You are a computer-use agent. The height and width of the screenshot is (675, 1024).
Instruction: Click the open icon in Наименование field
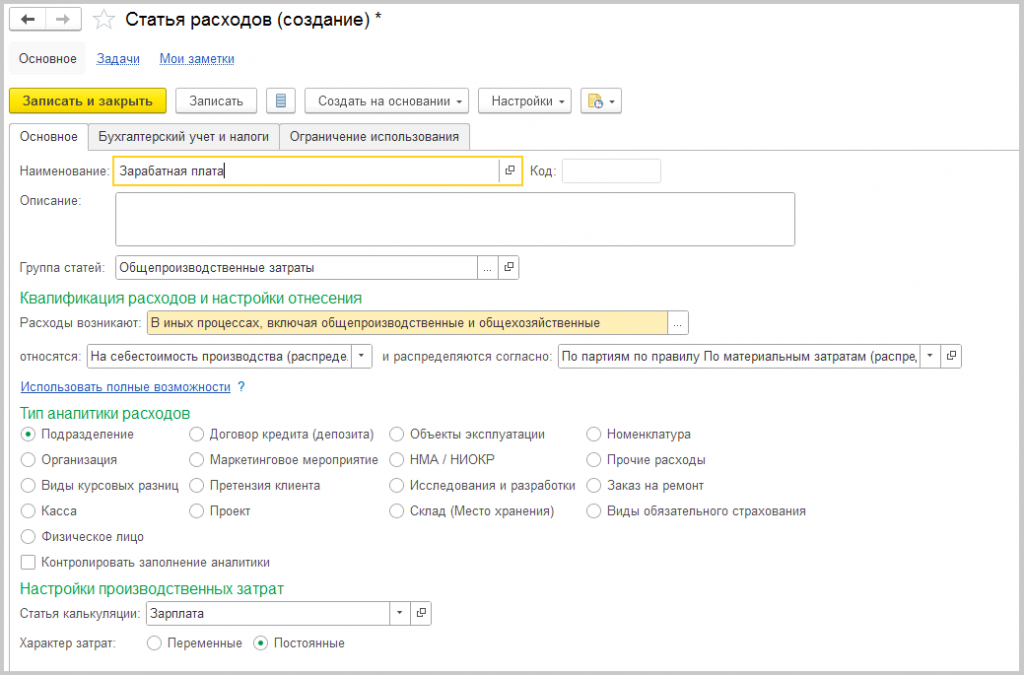click(510, 171)
